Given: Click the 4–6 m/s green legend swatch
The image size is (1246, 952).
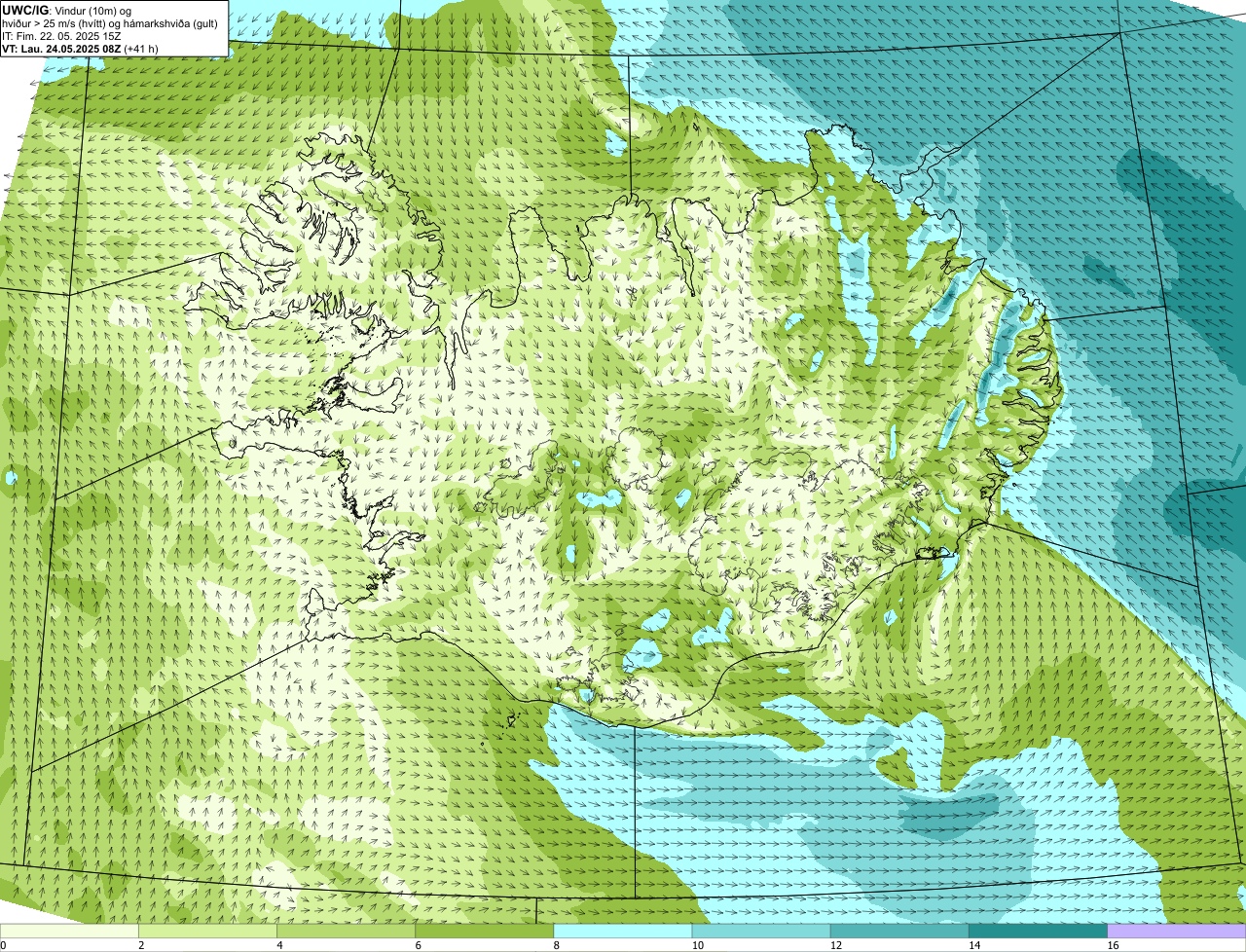Looking at the screenshot, I should pos(346,932).
